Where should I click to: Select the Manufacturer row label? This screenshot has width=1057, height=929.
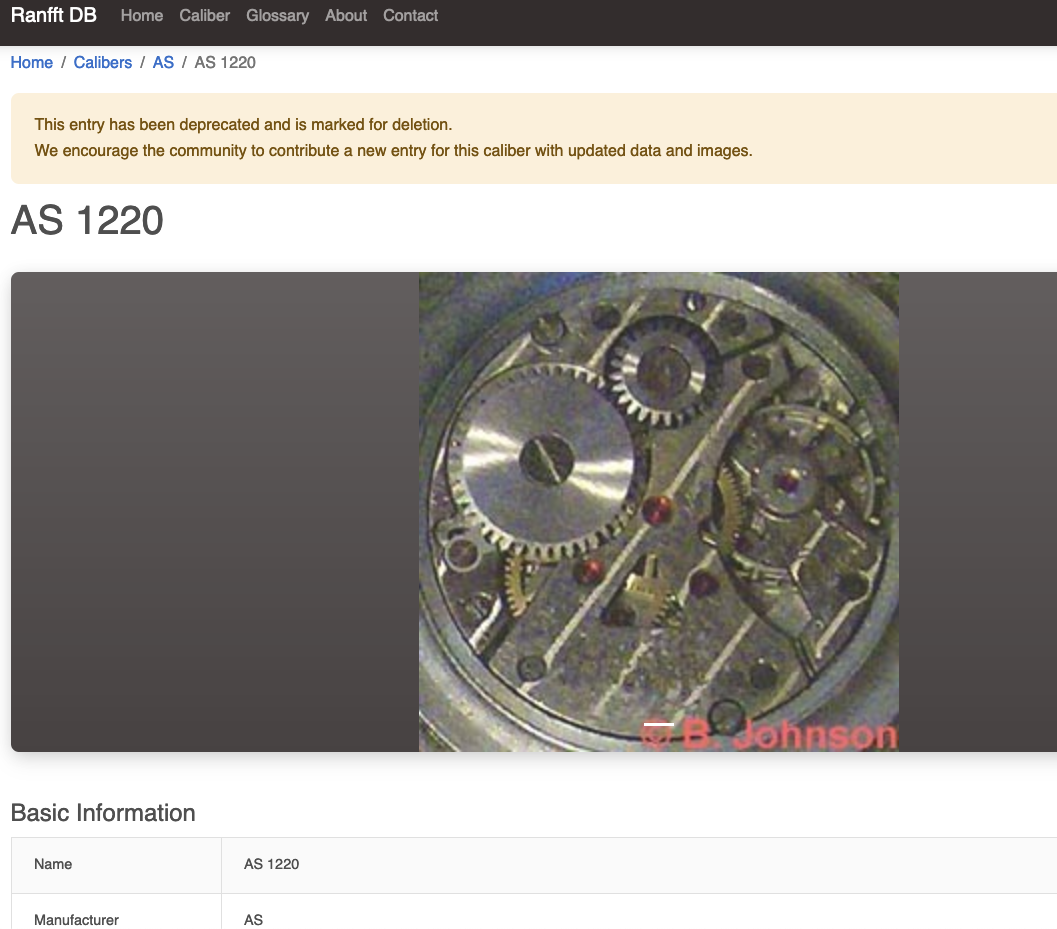pos(76,919)
